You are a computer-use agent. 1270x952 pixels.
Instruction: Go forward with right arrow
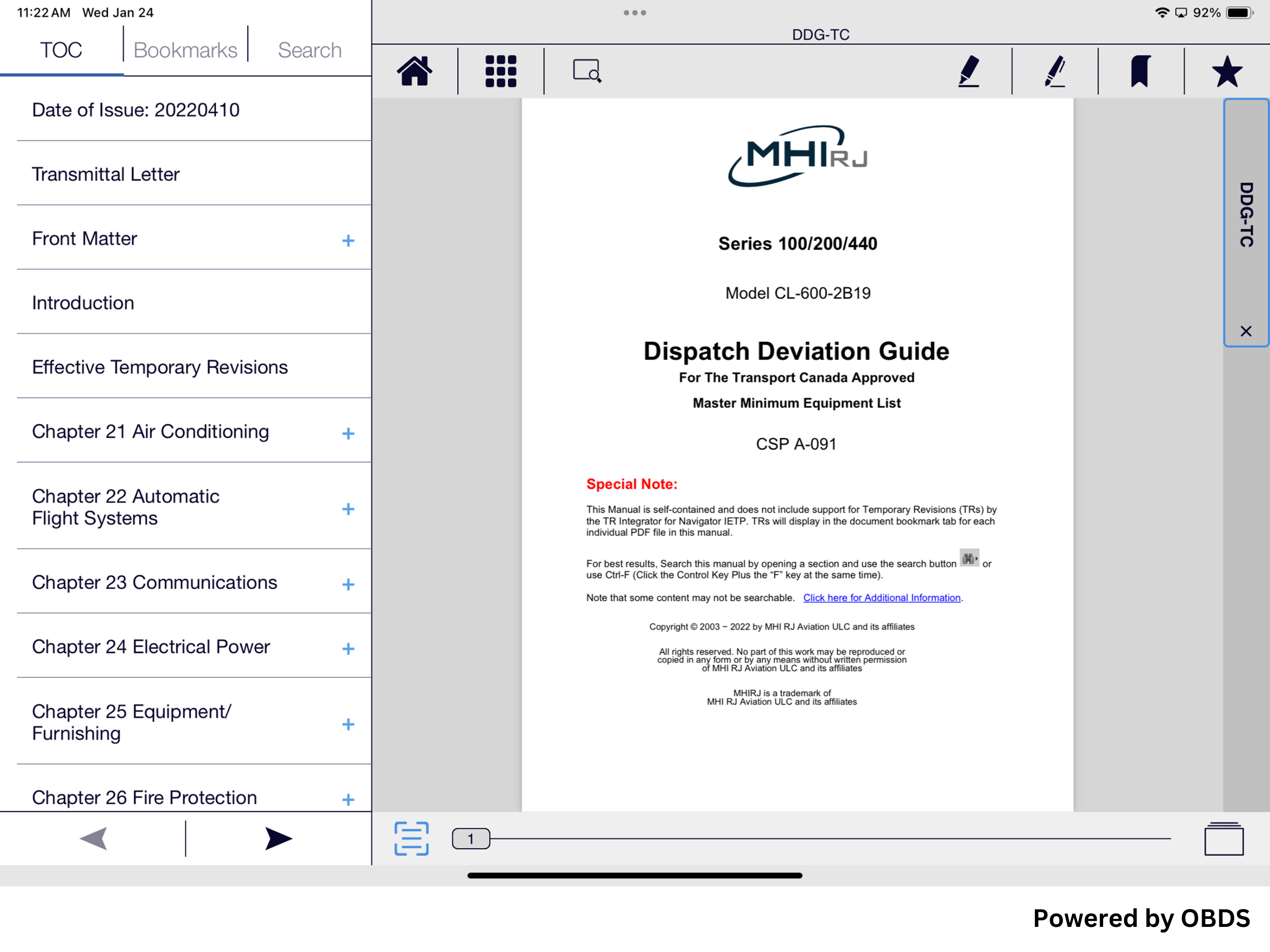coord(278,838)
